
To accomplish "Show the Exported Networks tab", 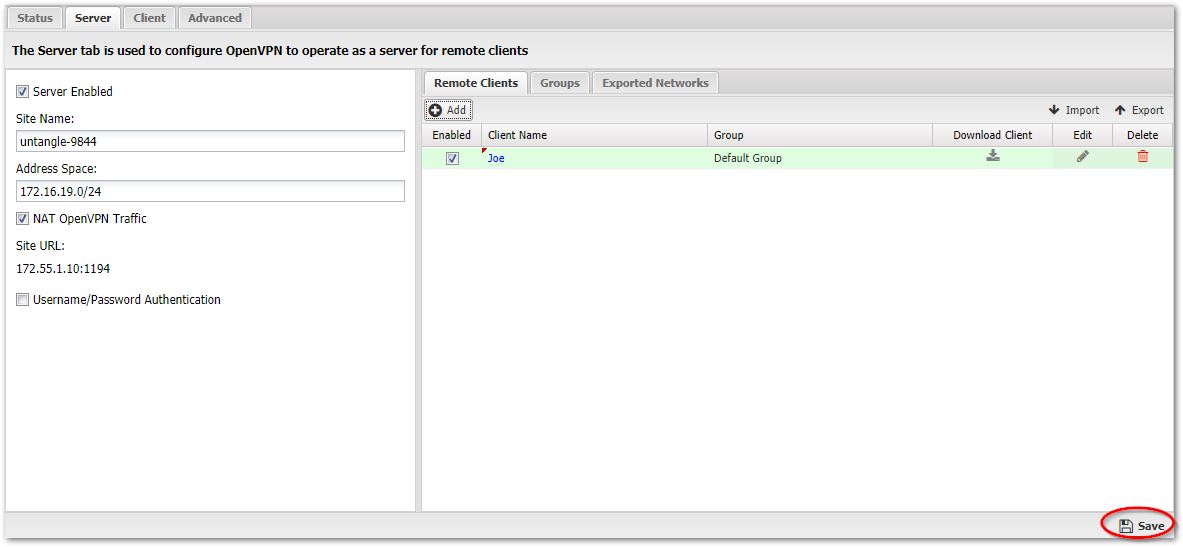I will (x=655, y=83).
